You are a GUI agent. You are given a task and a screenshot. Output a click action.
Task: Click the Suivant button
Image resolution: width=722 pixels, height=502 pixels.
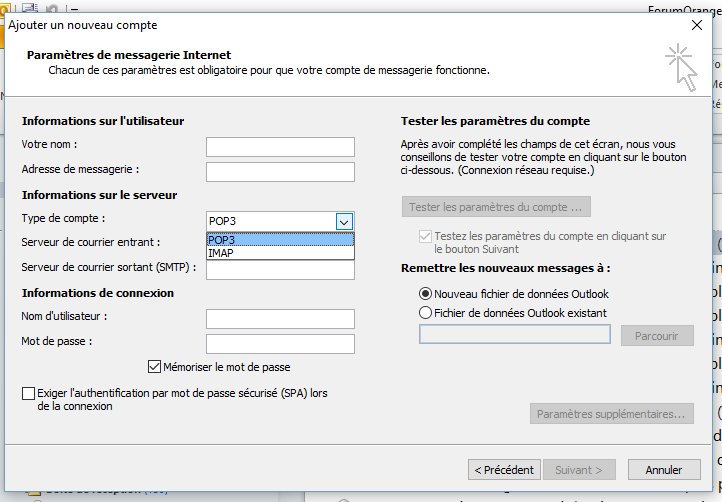(578, 469)
